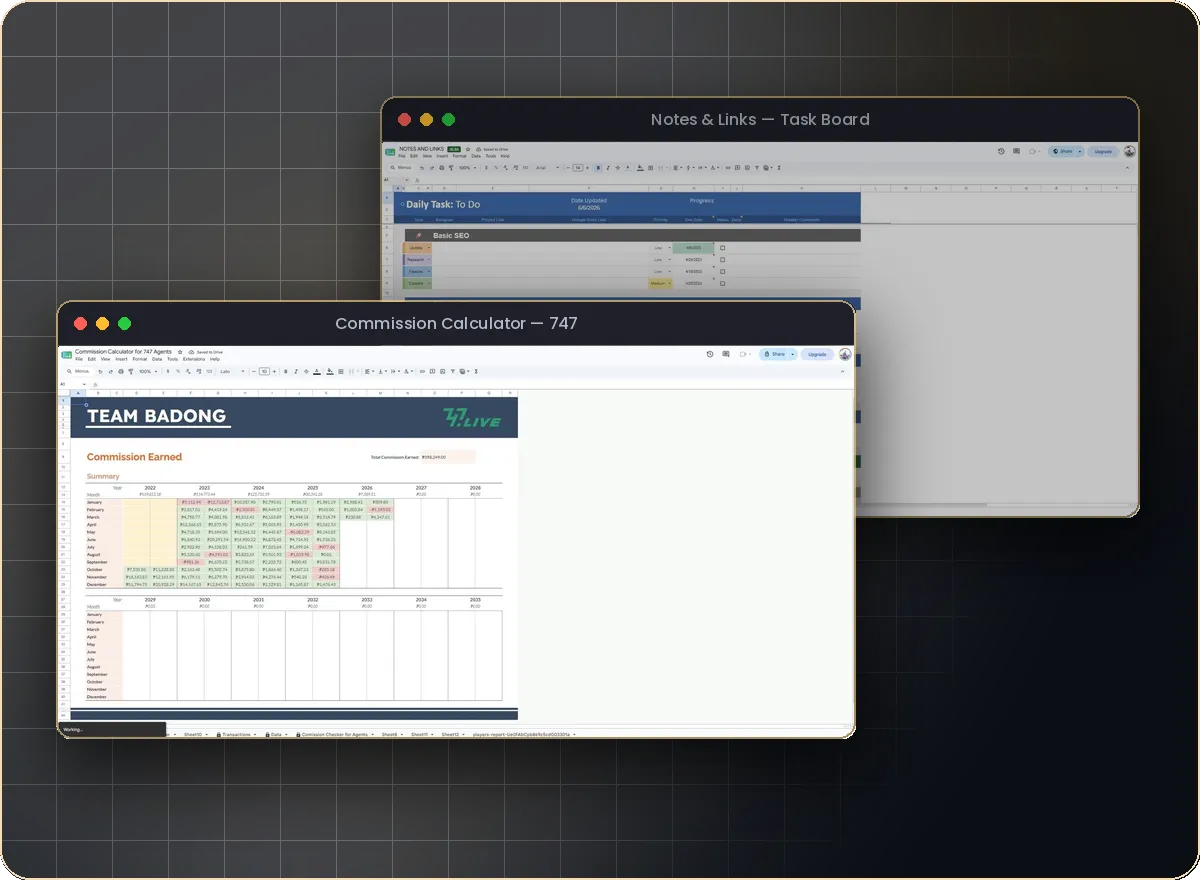Click the 2024 year header in Summary table
This screenshot has height=880, width=1200.
258,487
